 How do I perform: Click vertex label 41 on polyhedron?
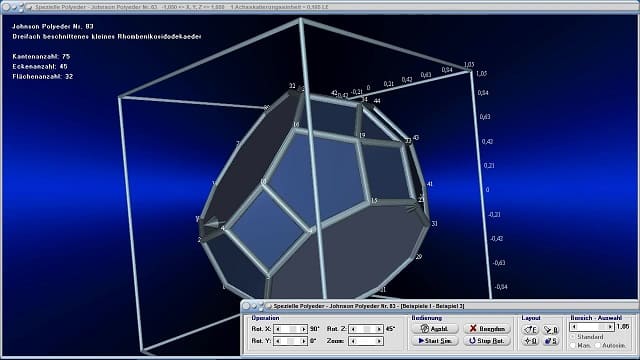[x=429, y=184]
